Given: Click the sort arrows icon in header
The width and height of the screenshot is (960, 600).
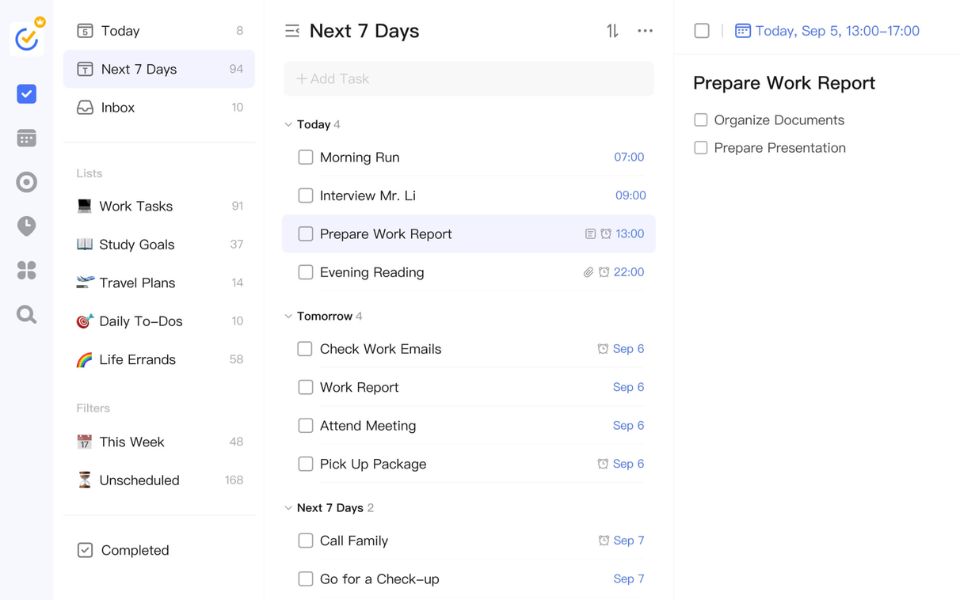Looking at the screenshot, I should tap(612, 31).
